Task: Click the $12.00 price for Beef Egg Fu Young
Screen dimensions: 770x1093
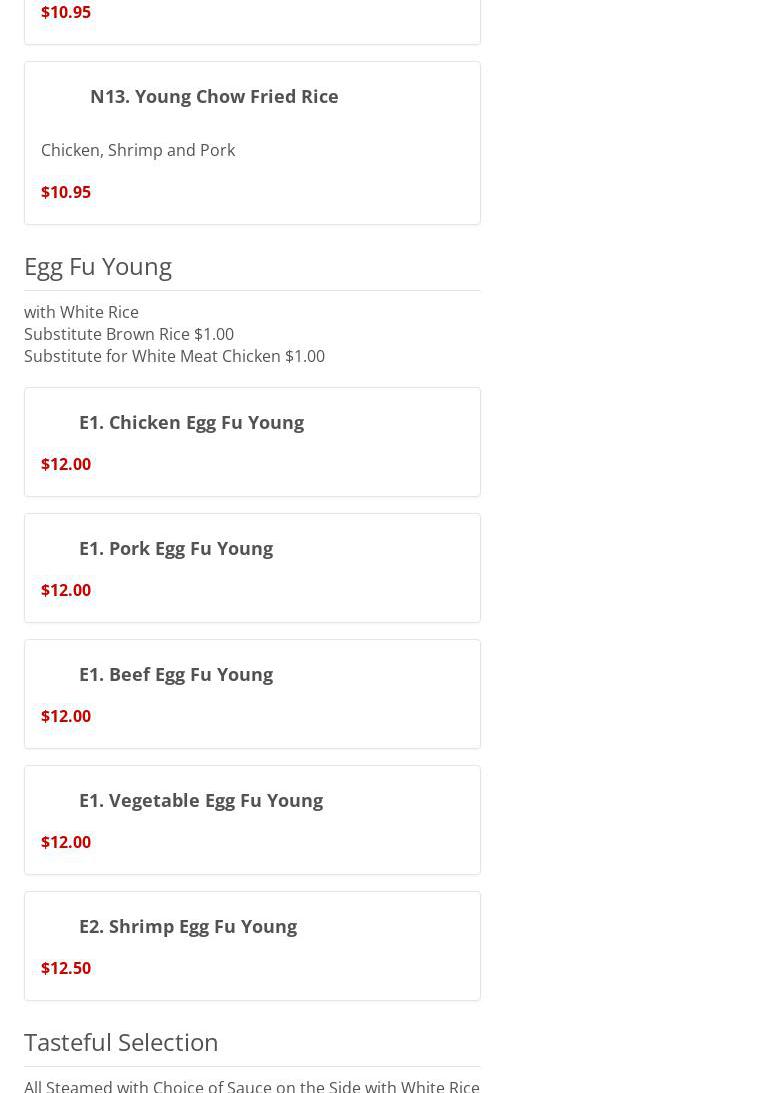Action: (x=66, y=716)
